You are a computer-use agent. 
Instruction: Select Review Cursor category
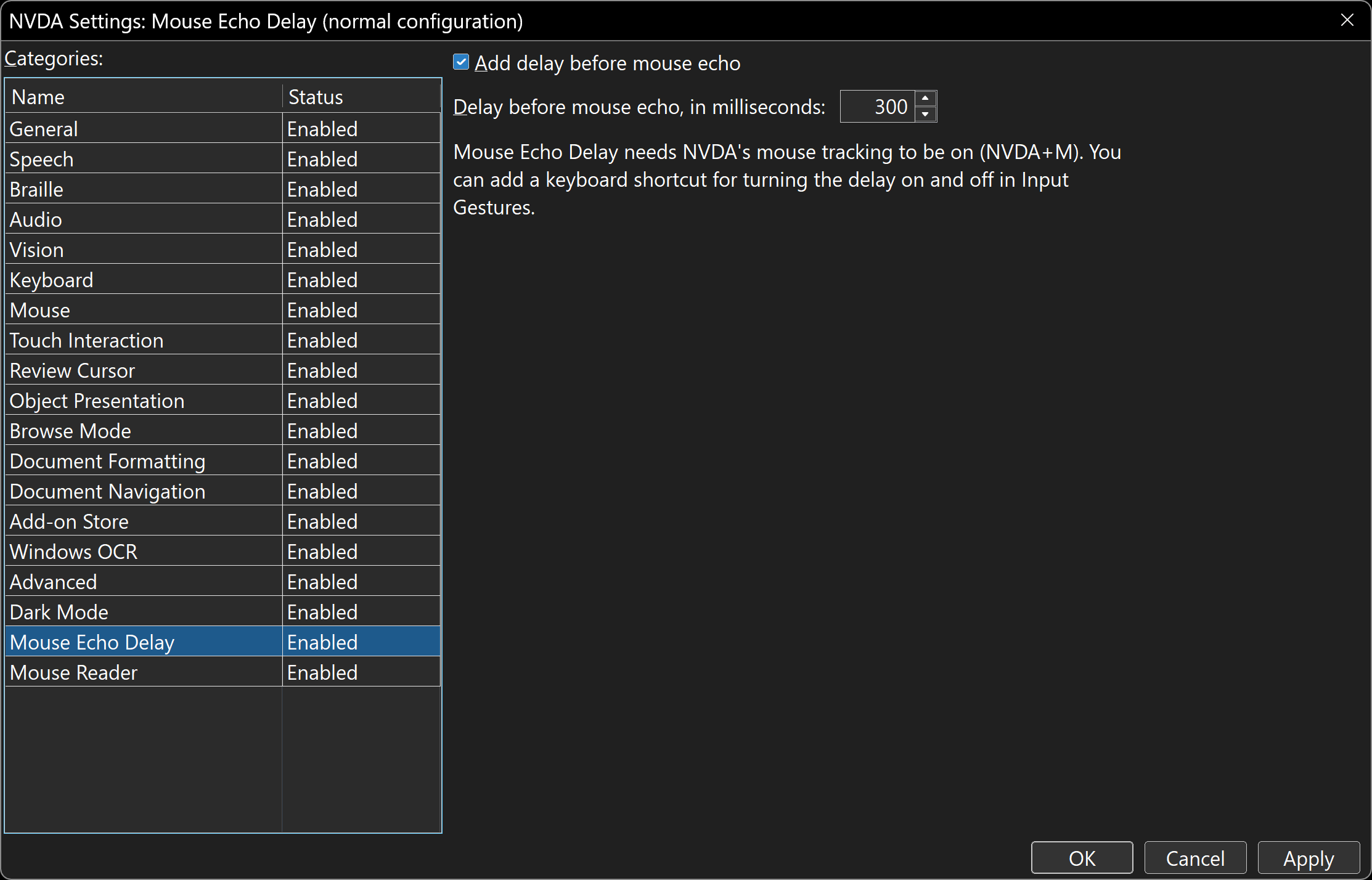(x=223, y=370)
